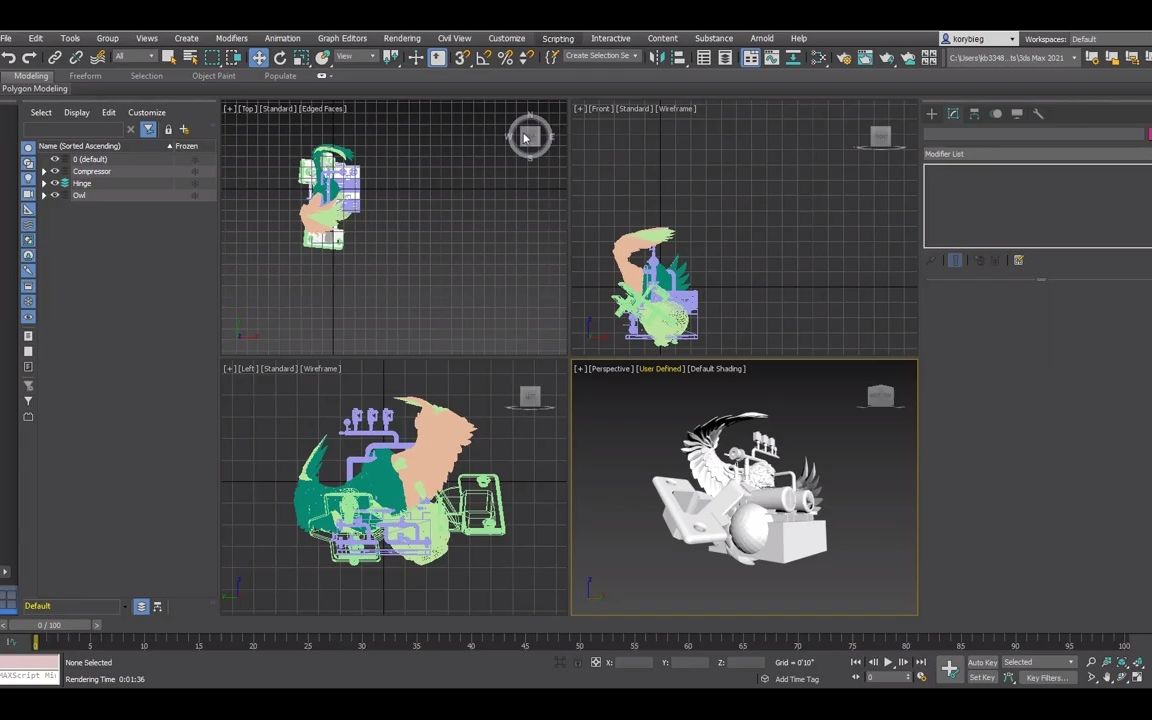
Task: Activate the Rotate tool on the main toolbar
Action: [279, 57]
